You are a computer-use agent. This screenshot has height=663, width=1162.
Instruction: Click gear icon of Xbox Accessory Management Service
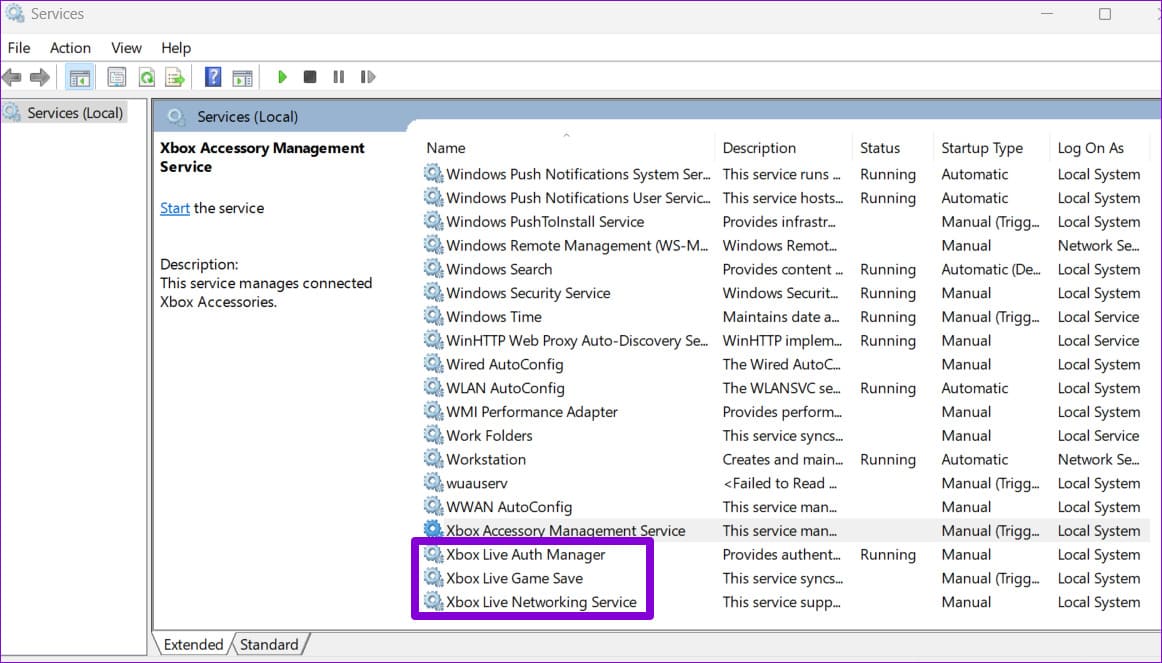[x=434, y=530]
